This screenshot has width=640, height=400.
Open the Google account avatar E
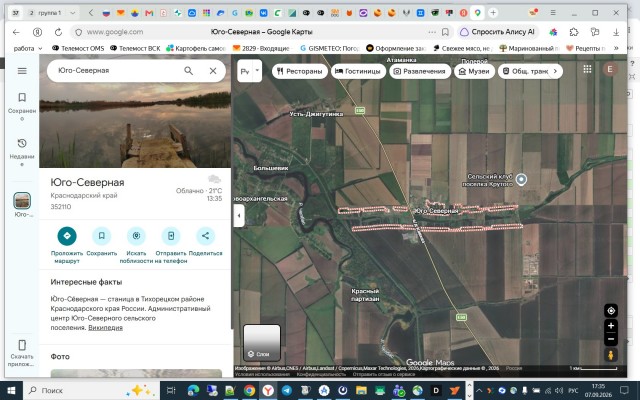pyautogui.click(x=610, y=69)
